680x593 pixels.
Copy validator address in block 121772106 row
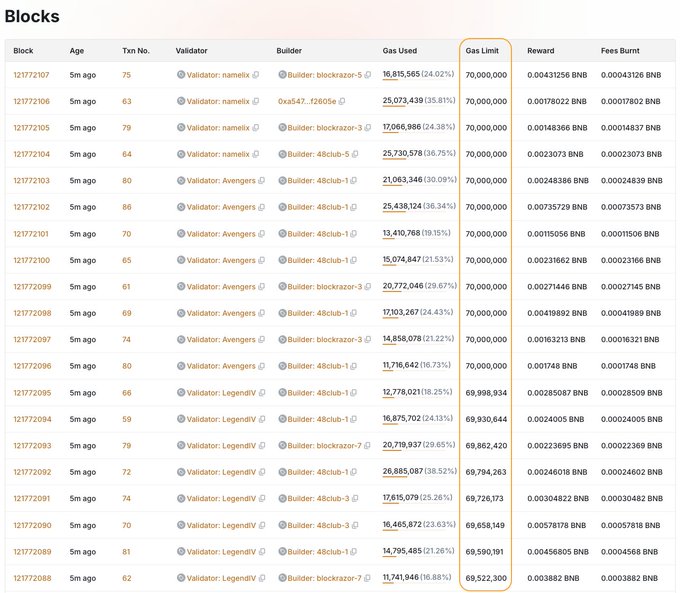coord(255,102)
